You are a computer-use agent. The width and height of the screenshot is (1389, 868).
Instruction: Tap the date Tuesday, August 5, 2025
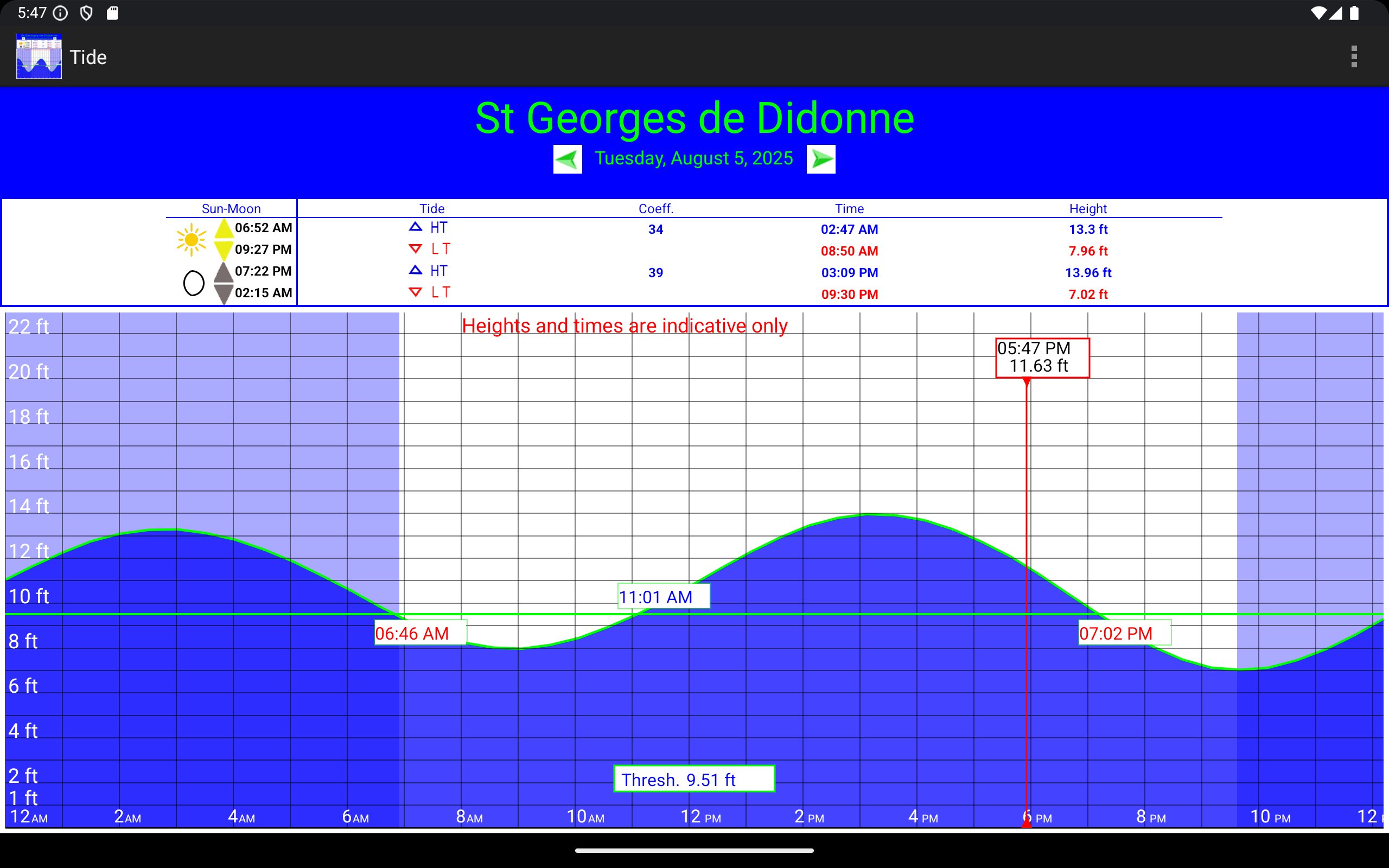point(693,158)
